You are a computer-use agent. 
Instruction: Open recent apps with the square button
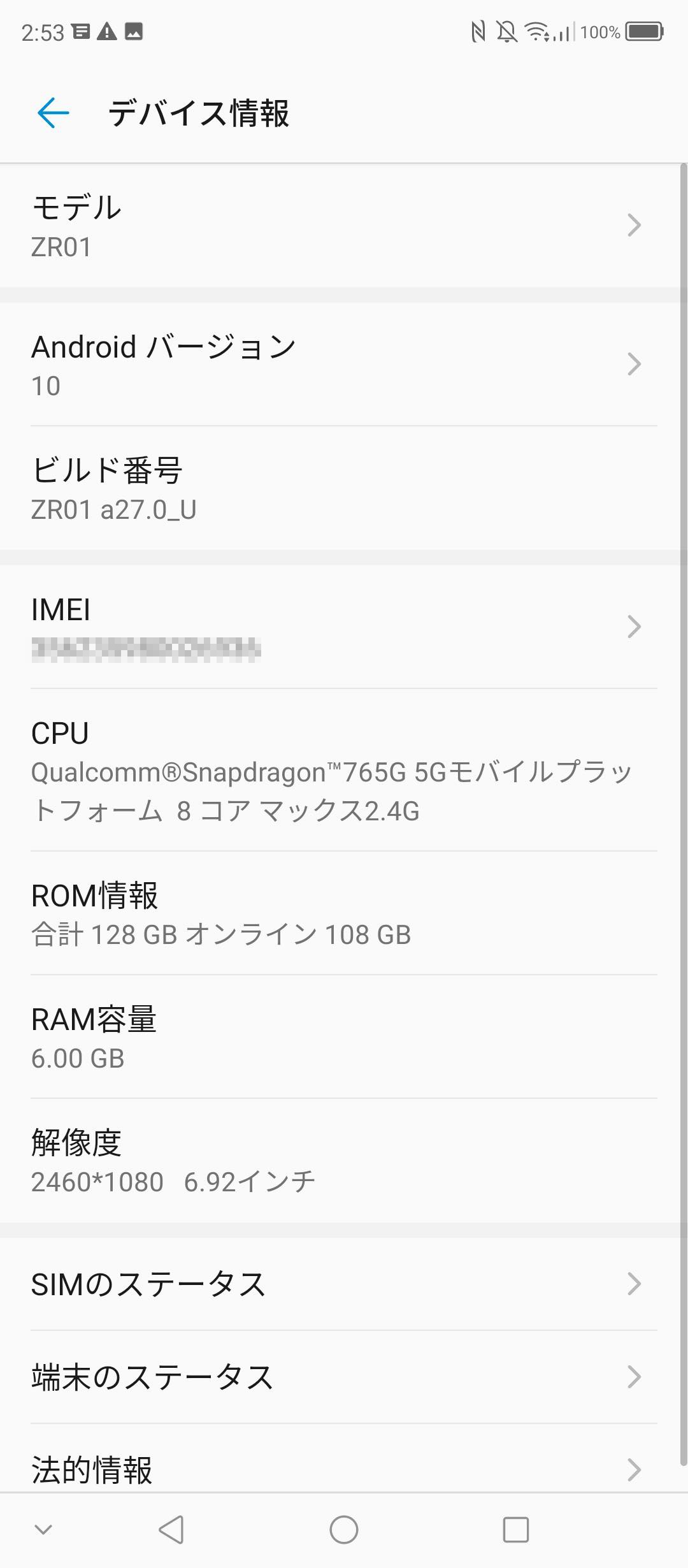pyautogui.click(x=516, y=1529)
